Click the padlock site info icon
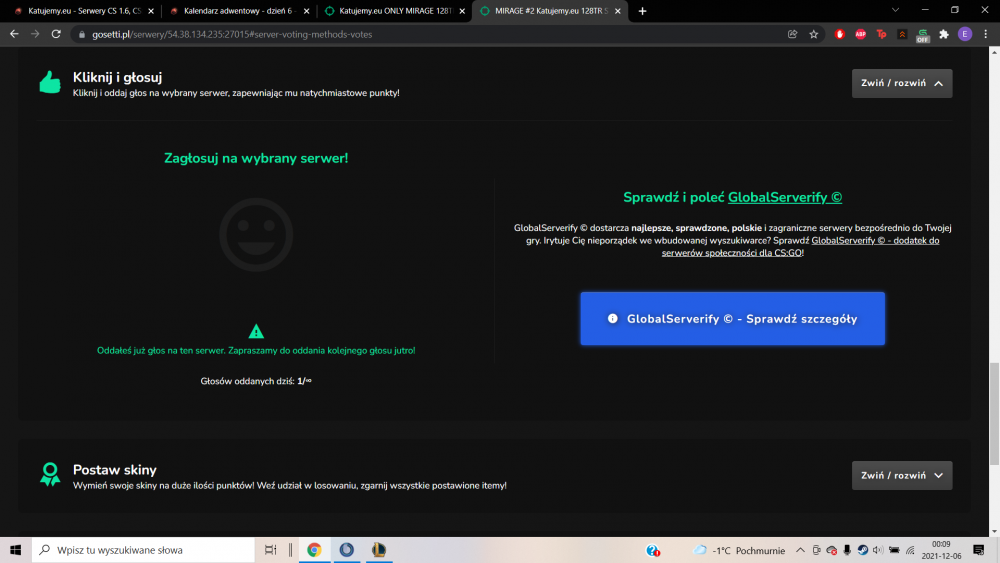The height and width of the screenshot is (563, 1000). pyautogui.click(x=82, y=34)
